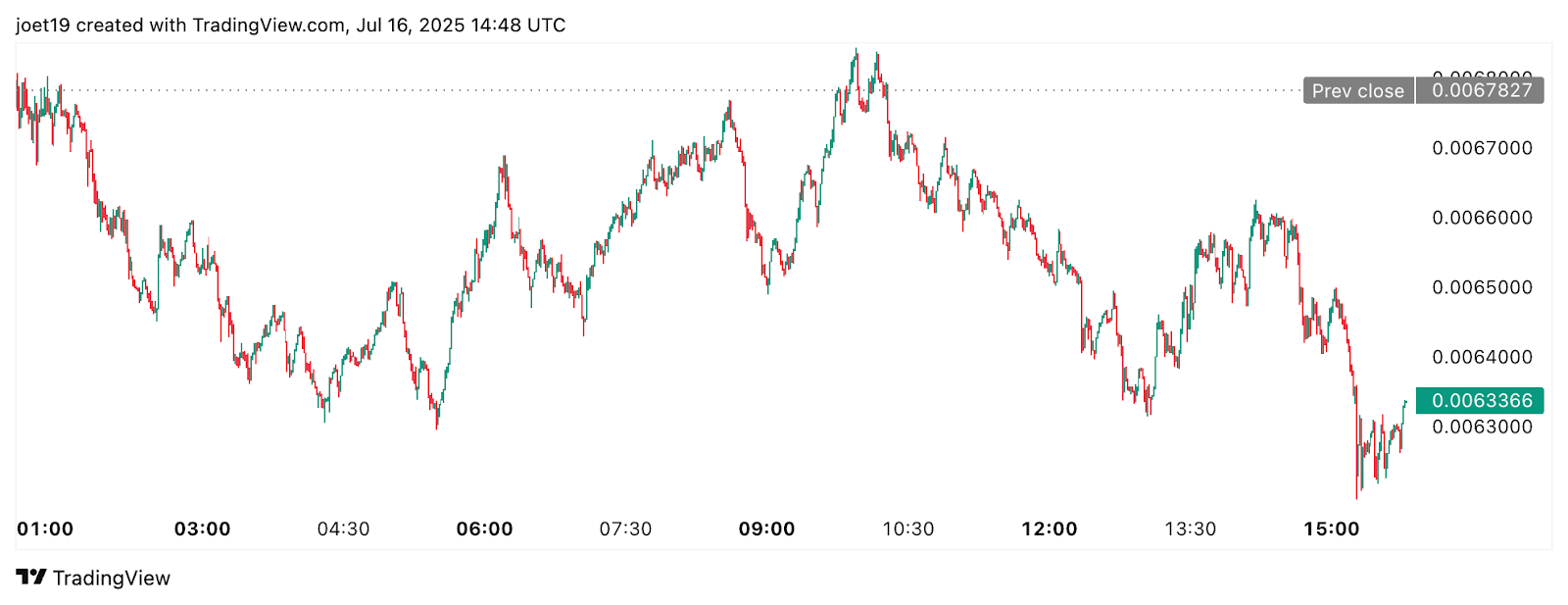
Task: Click the 0.0063000 price axis label
Action: (x=1482, y=427)
